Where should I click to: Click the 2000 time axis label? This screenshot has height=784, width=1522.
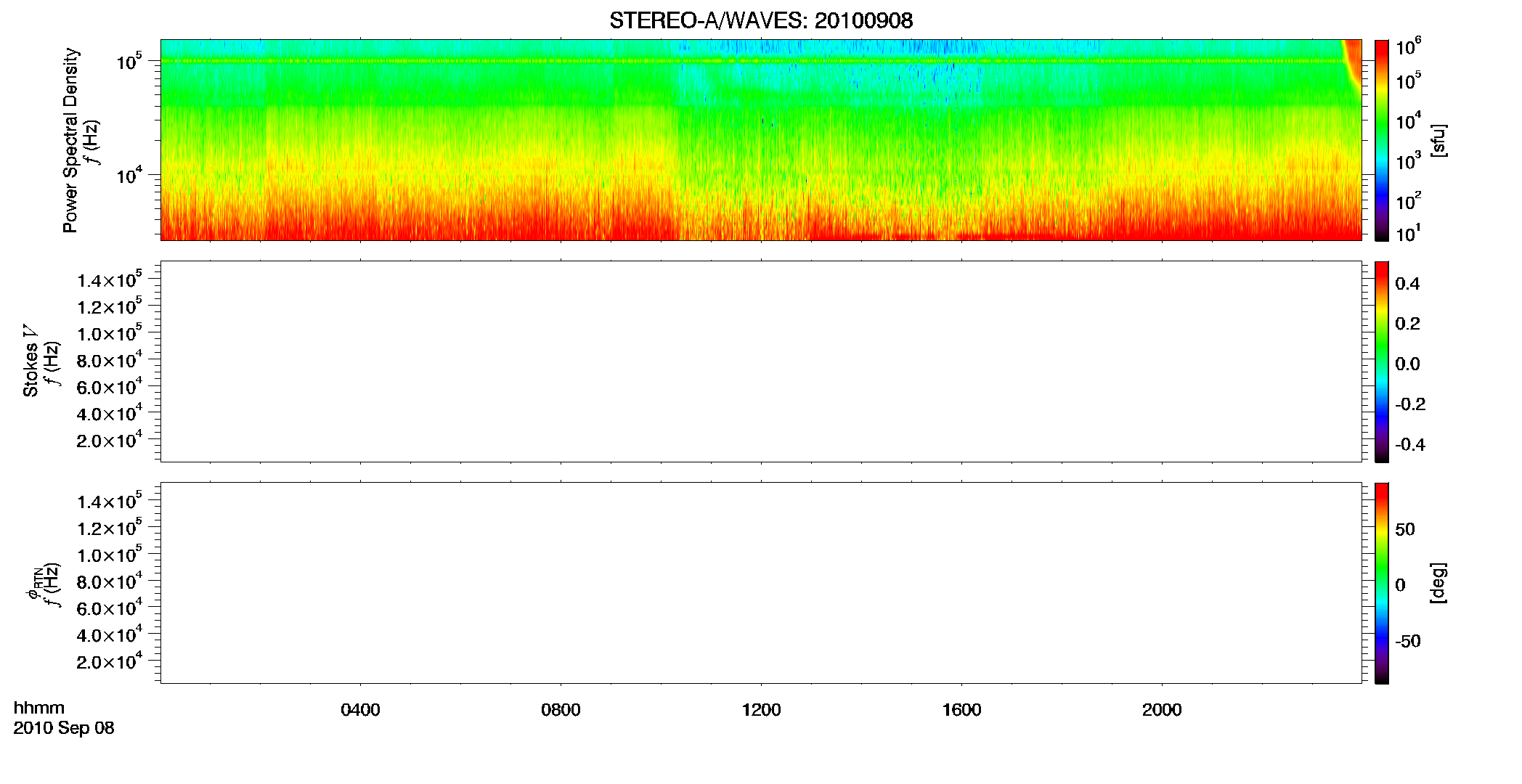1162,710
